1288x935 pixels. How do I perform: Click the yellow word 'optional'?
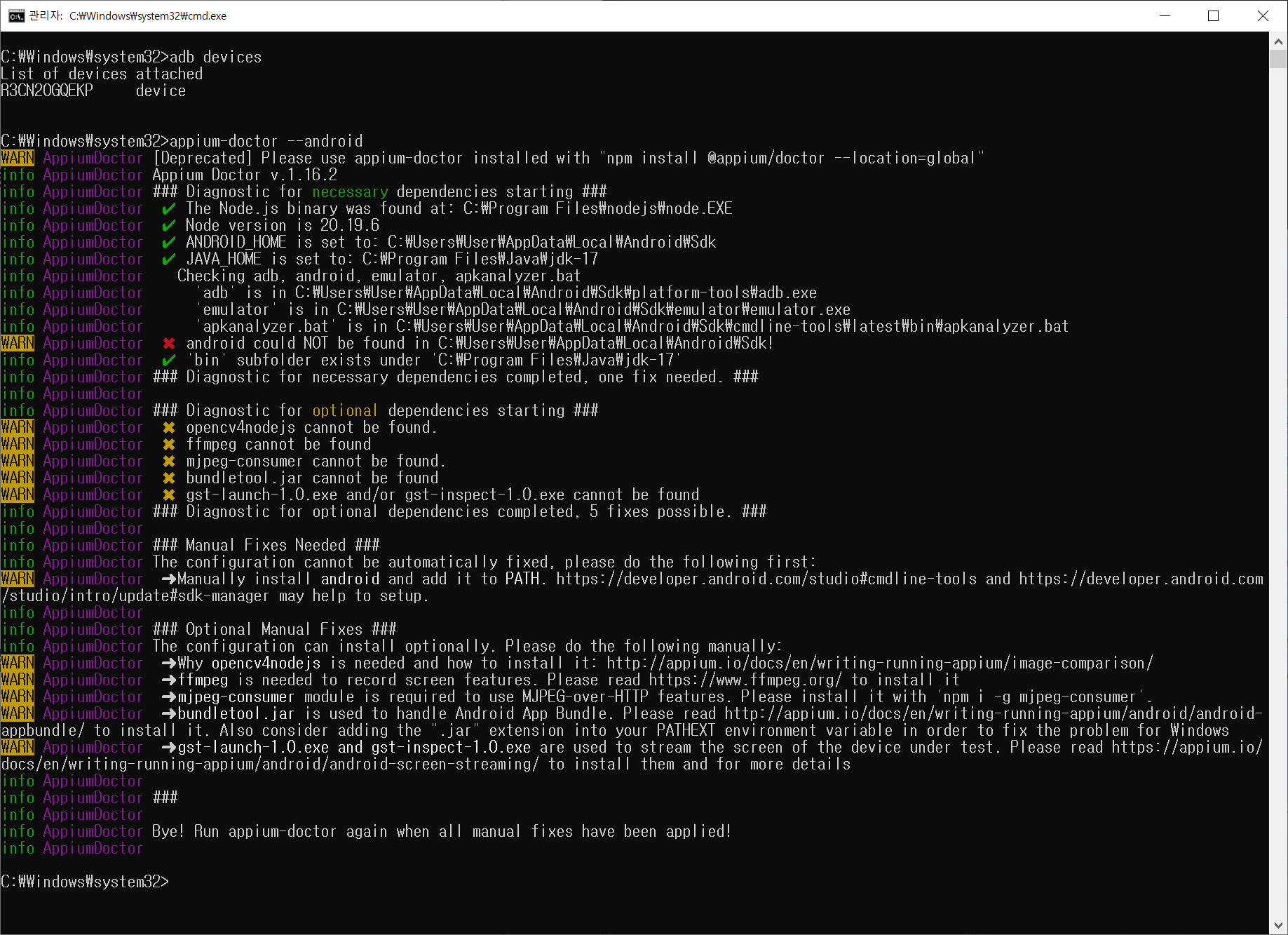(345, 410)
